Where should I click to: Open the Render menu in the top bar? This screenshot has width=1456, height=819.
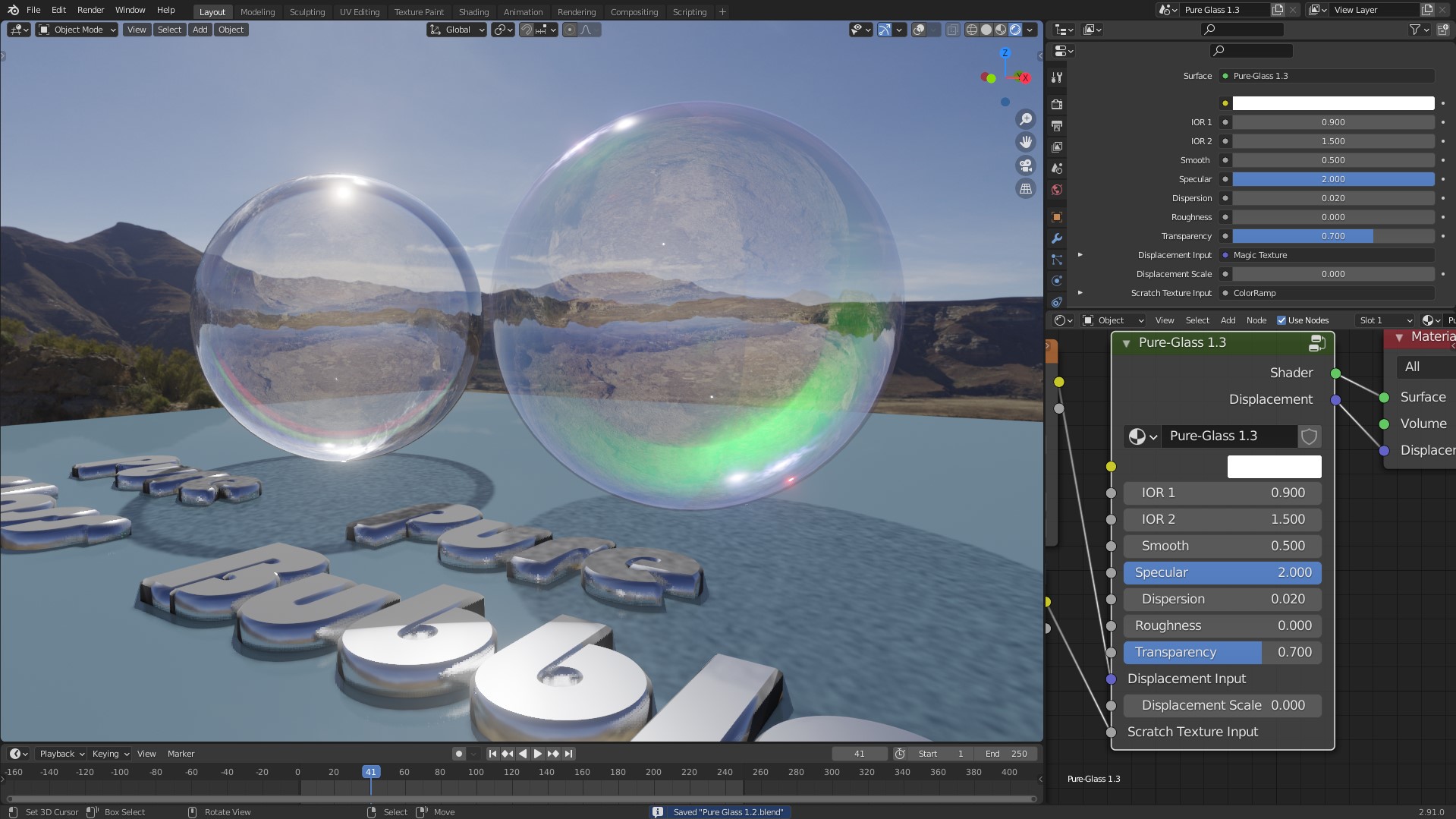[90, 10]
